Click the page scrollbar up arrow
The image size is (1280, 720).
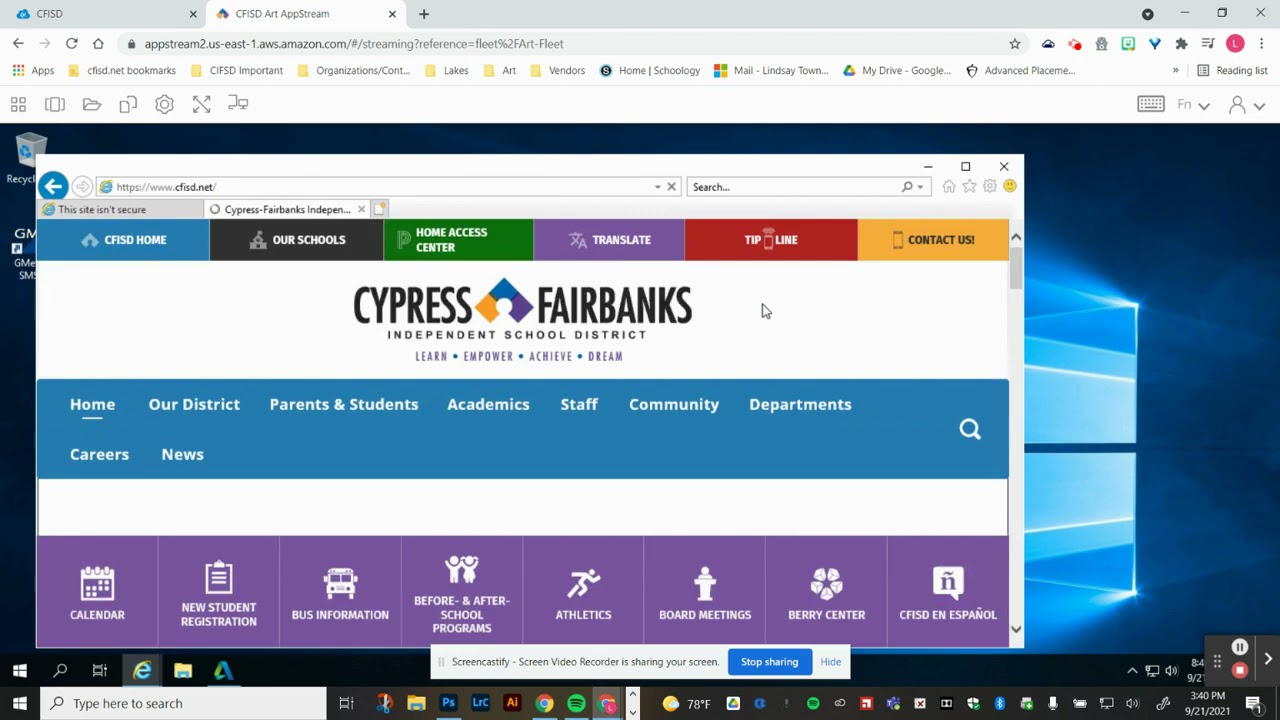point(1016,237)
